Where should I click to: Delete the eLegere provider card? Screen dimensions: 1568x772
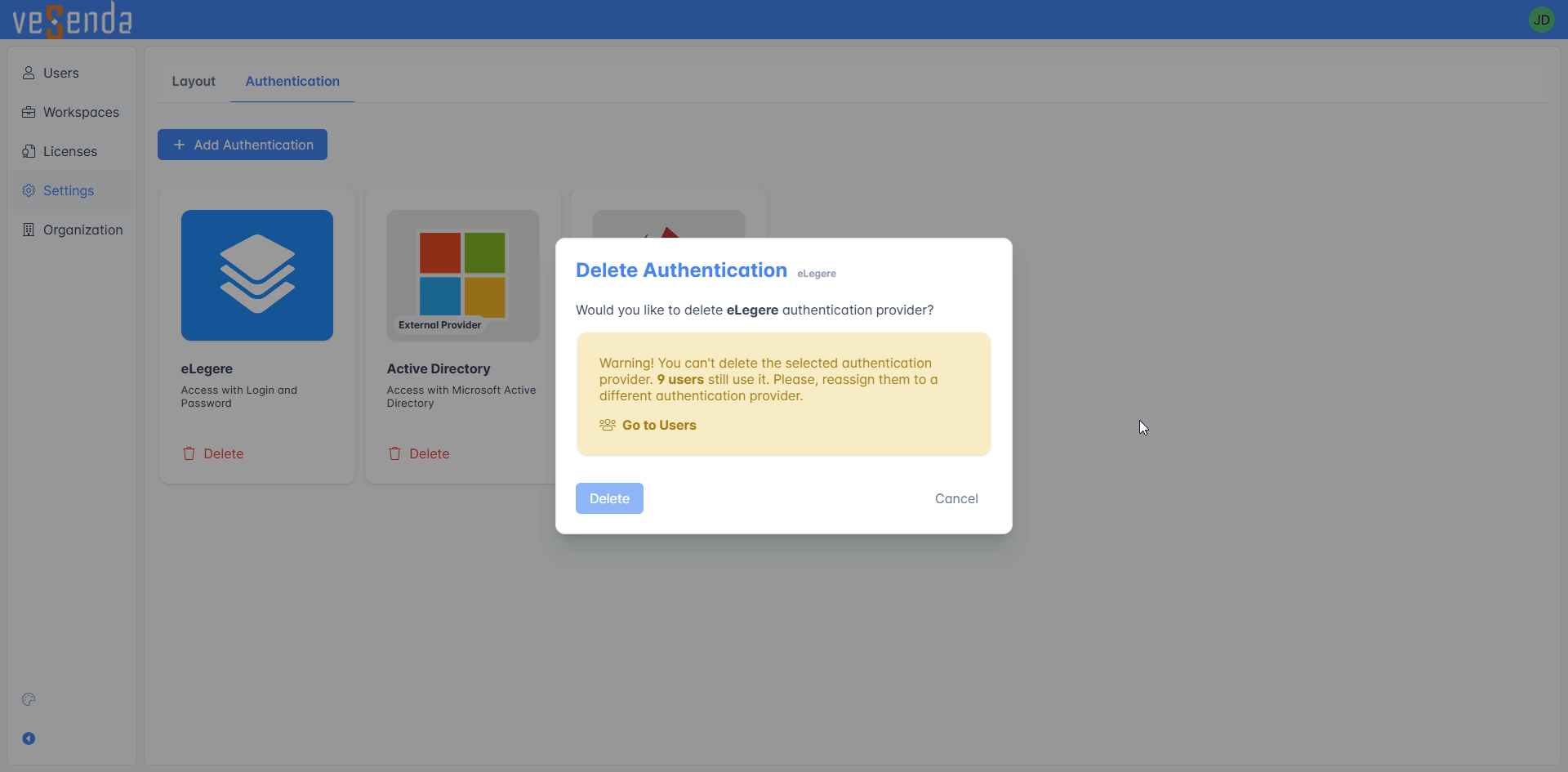pos(213,453)
